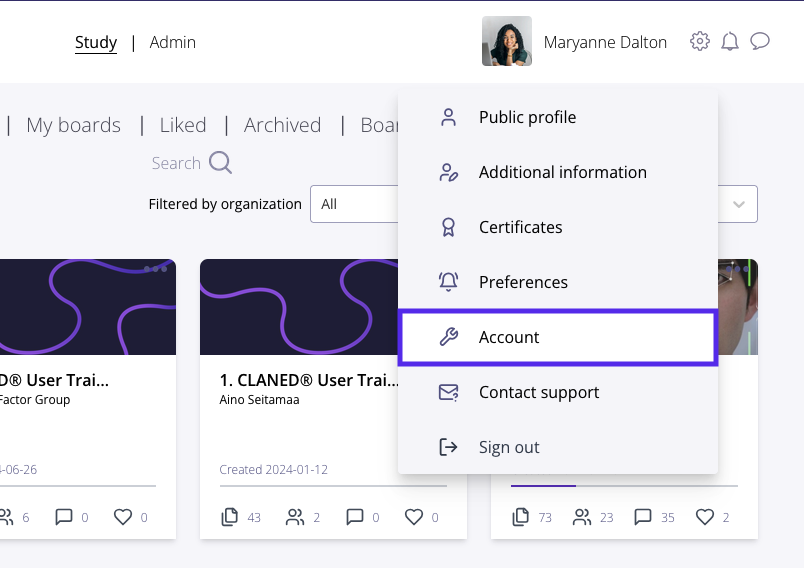Click the members icon showing 6
This screenshot has width=804, height=568.
click(x=6, y=517)
